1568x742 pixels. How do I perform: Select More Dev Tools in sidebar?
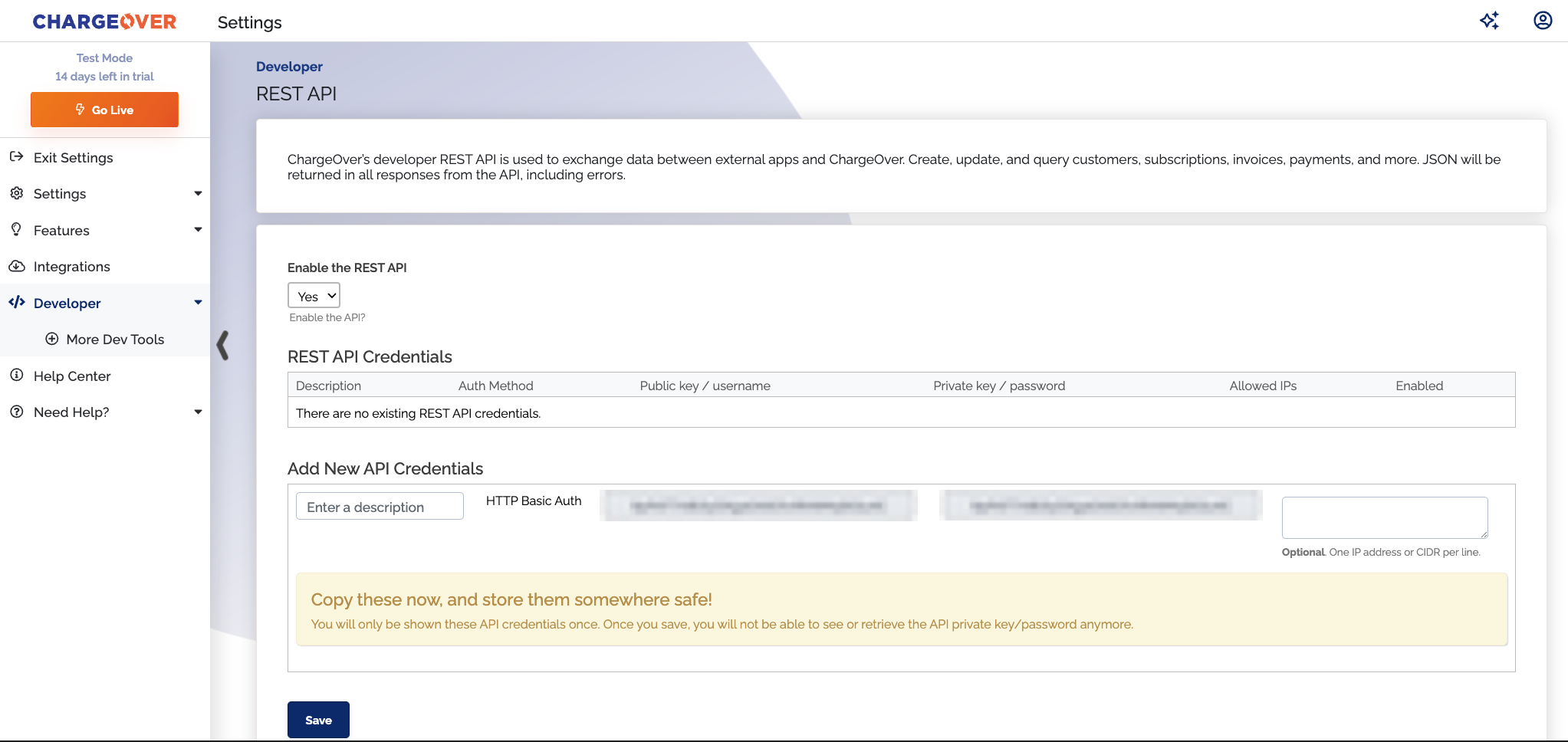[x=115, y=339]
